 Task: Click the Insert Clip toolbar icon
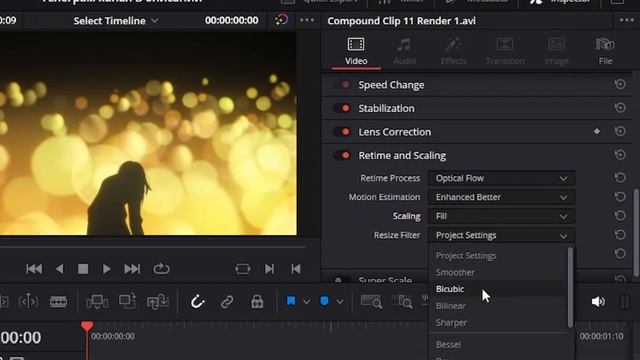click(x=97, y=302)
